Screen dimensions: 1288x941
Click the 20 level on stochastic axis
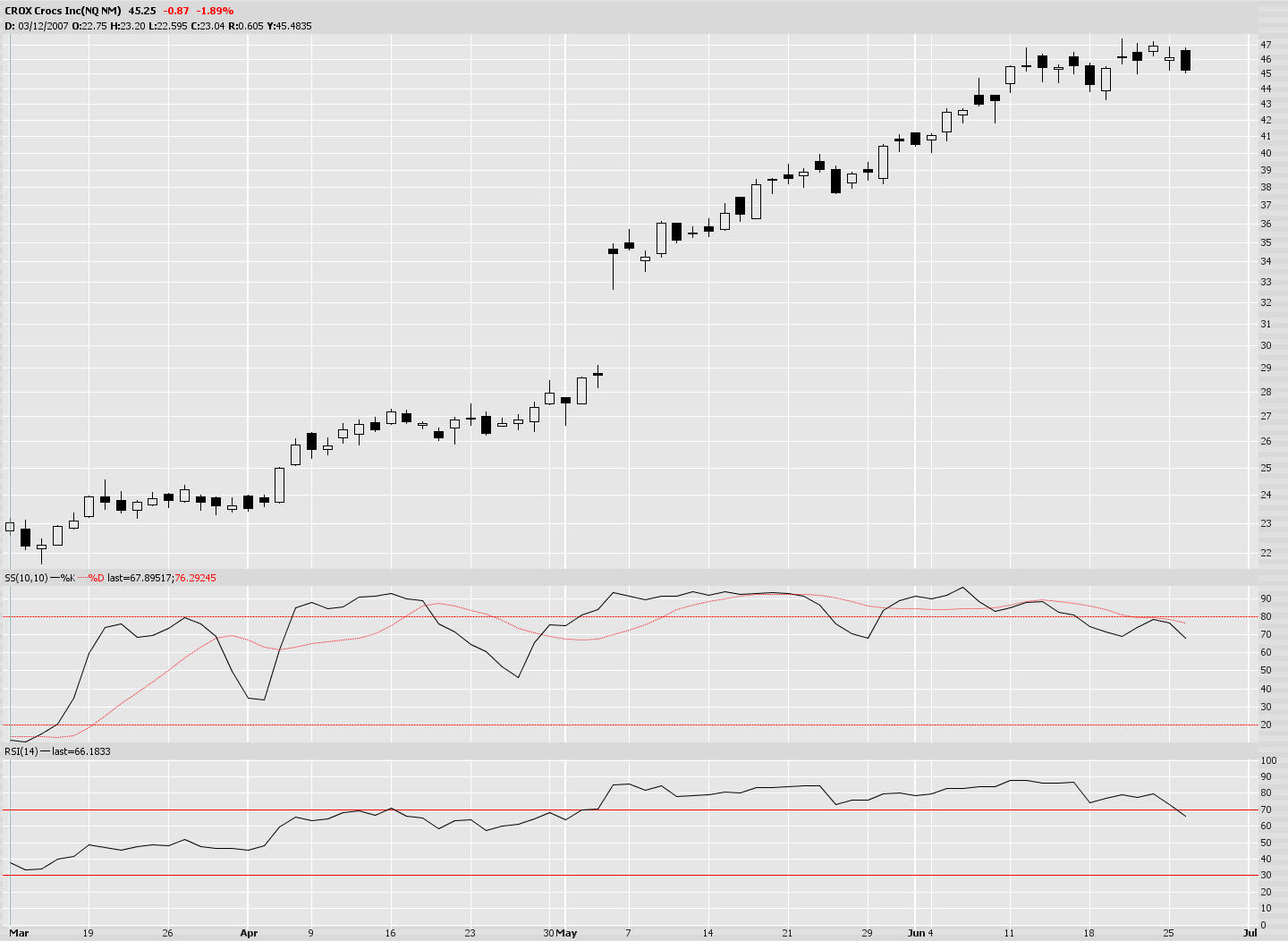click(x=1266, y=725)
